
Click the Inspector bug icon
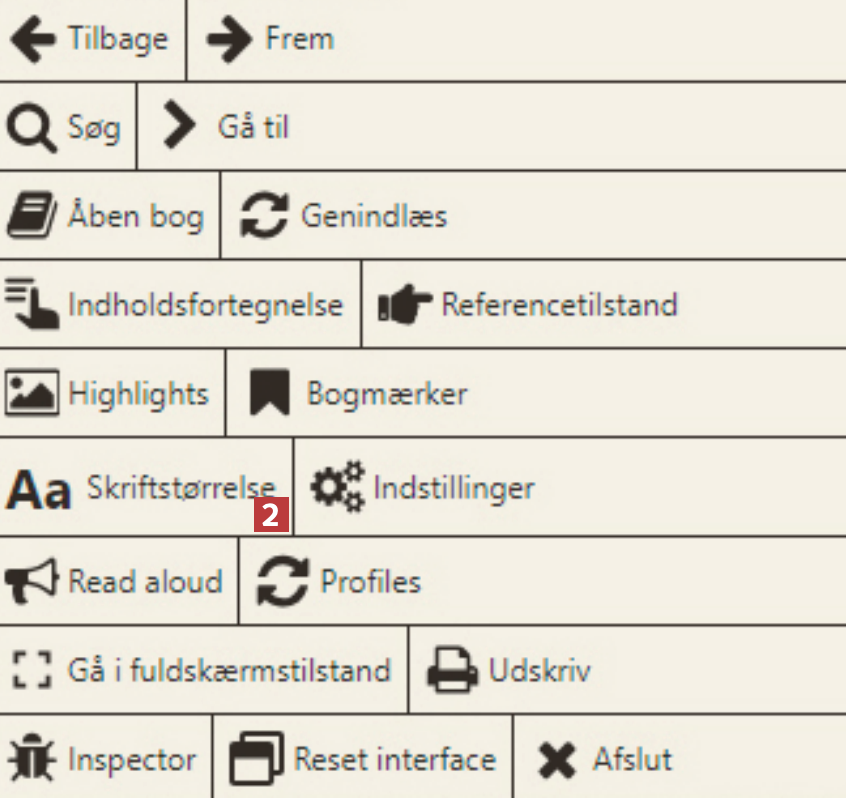(31, 760)
